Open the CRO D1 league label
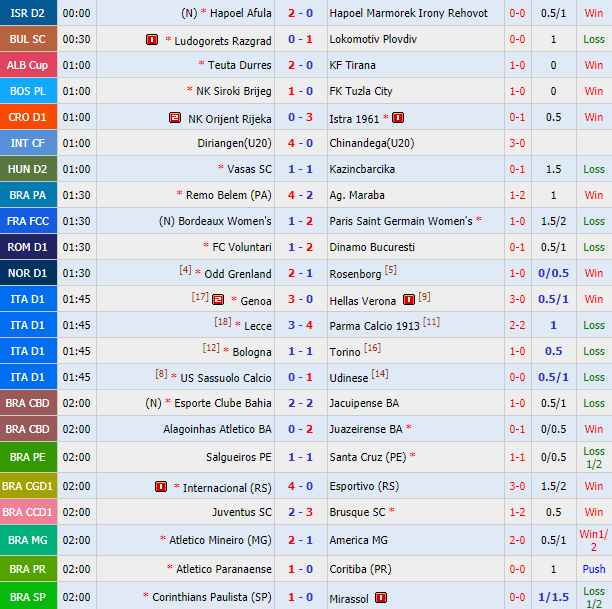Screen dimensions: 612x609 (x=28, y=117)
